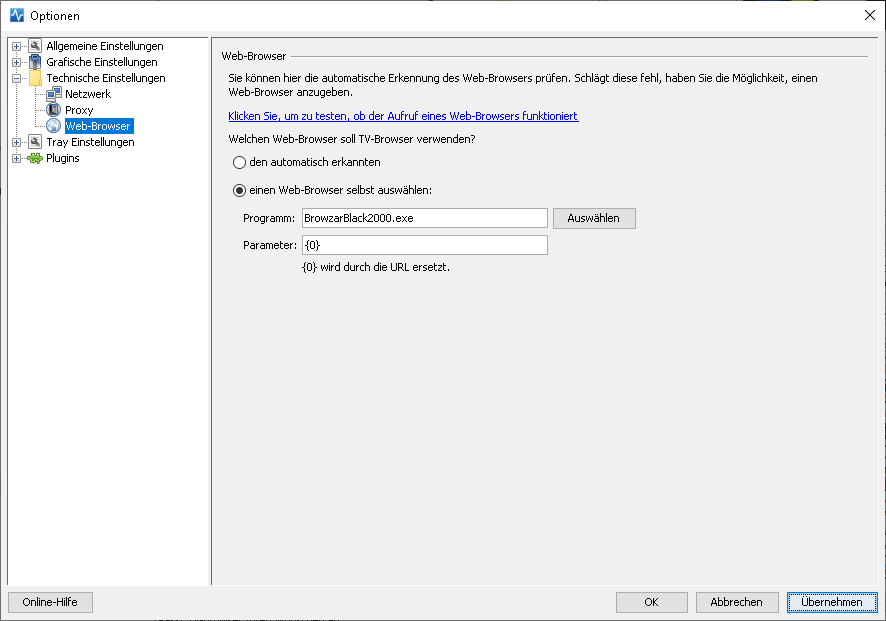Screen dimensions: 886x621
Task: Click the Technische Einstellungen folder icon
Action: pos(35,78)
